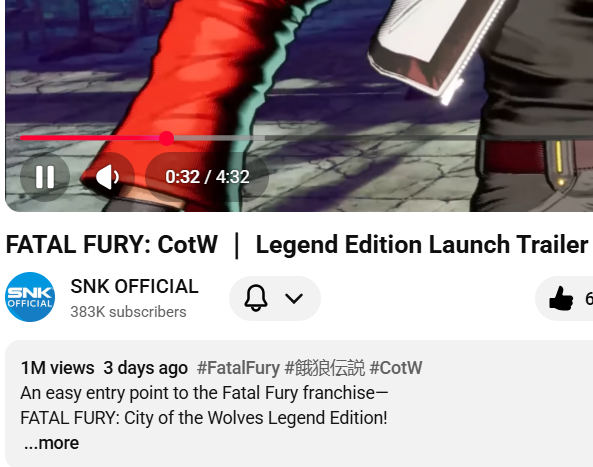Click the 0:32 / 4:32 time display
The width and height of the screenshot is (593, 467).
pos(207,177)
